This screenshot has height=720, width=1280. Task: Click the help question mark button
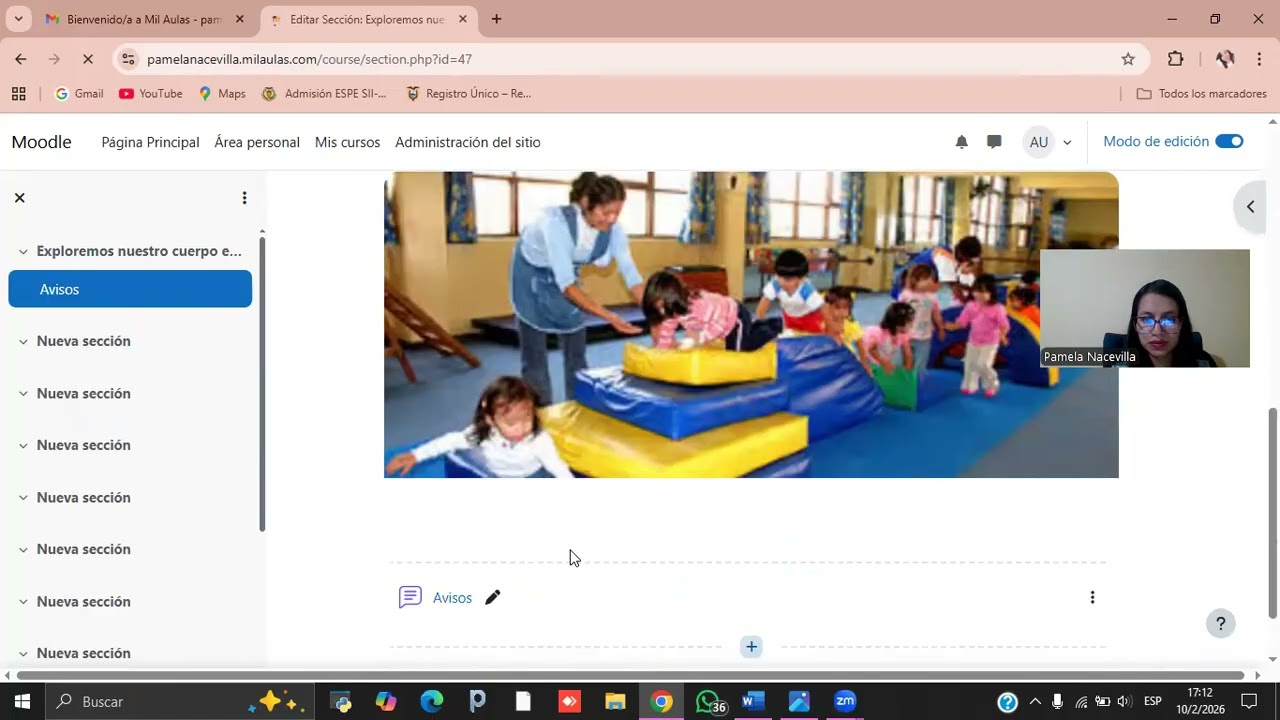coord(1220,624)
